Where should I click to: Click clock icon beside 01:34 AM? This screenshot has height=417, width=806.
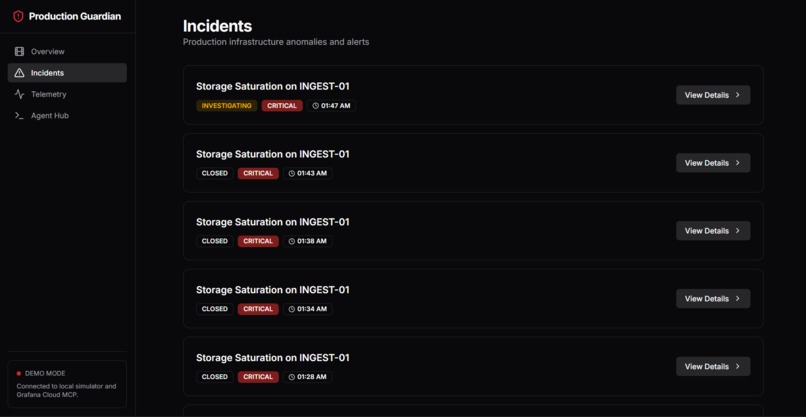pyautogui.click(x=292, y=310)
